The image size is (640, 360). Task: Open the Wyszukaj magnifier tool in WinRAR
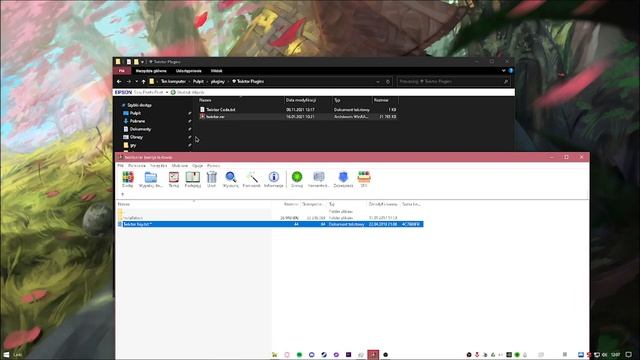[231, 180]
